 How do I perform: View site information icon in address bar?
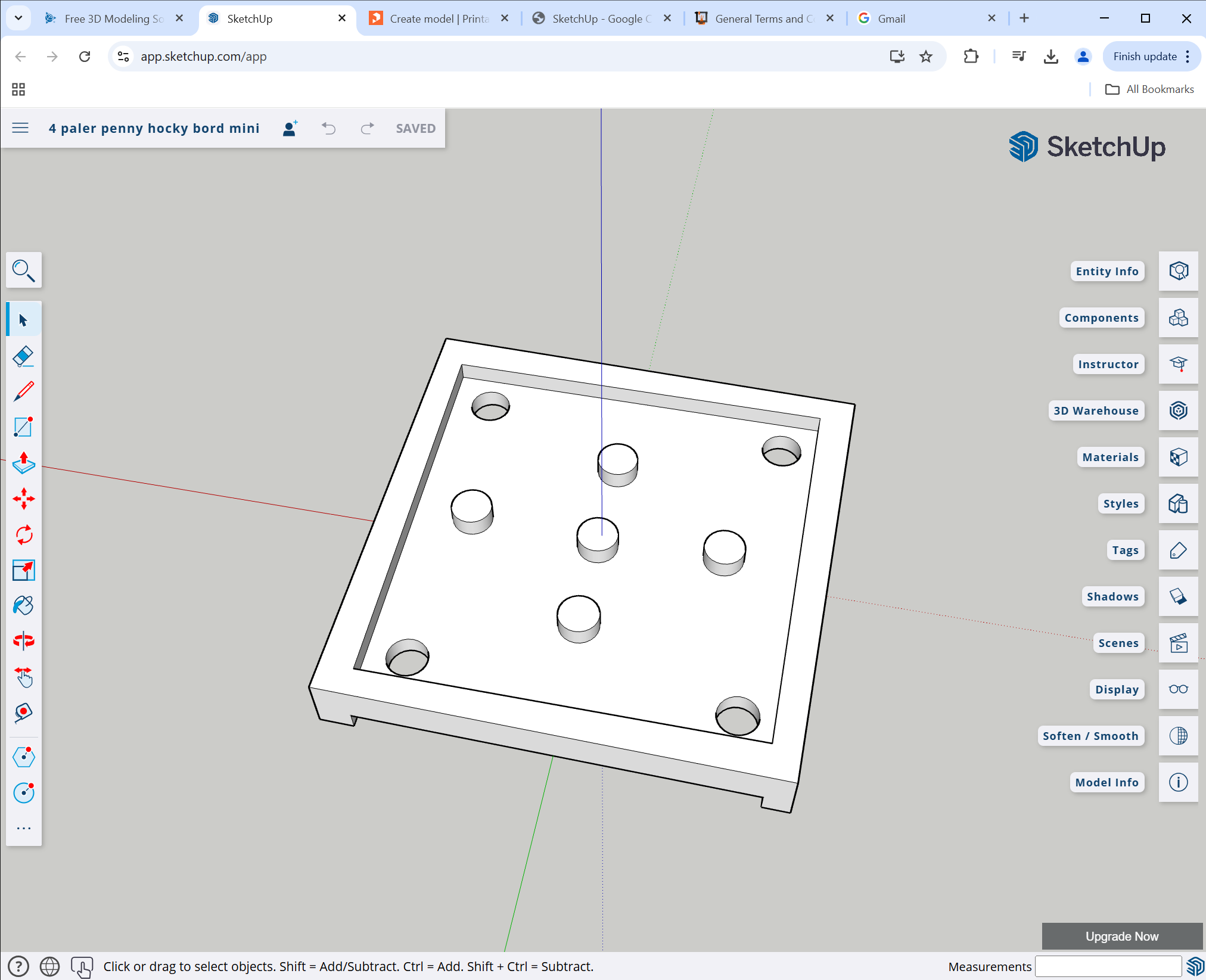point(123,57)
